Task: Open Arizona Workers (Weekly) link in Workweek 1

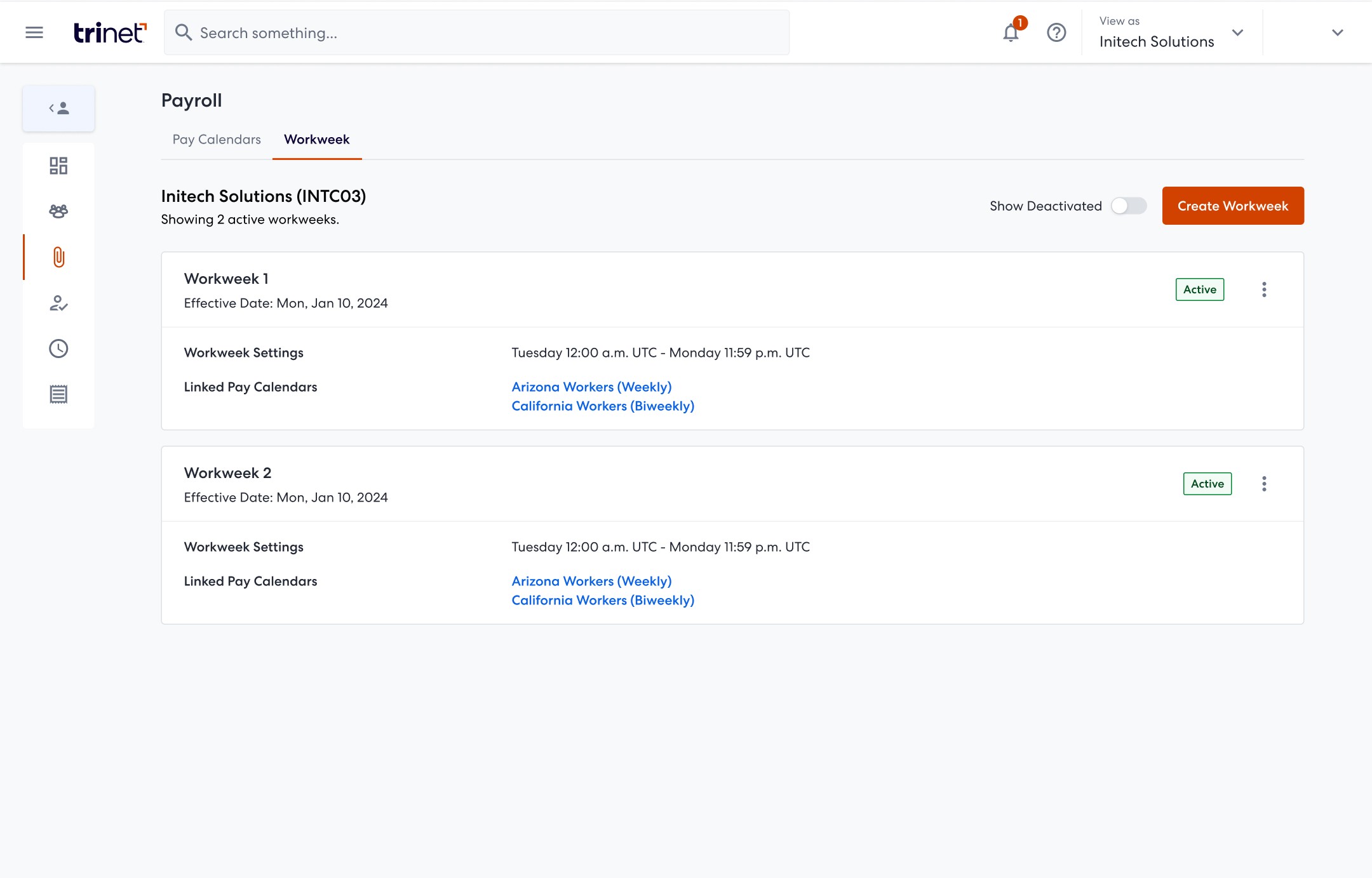Action: [591, 387]
